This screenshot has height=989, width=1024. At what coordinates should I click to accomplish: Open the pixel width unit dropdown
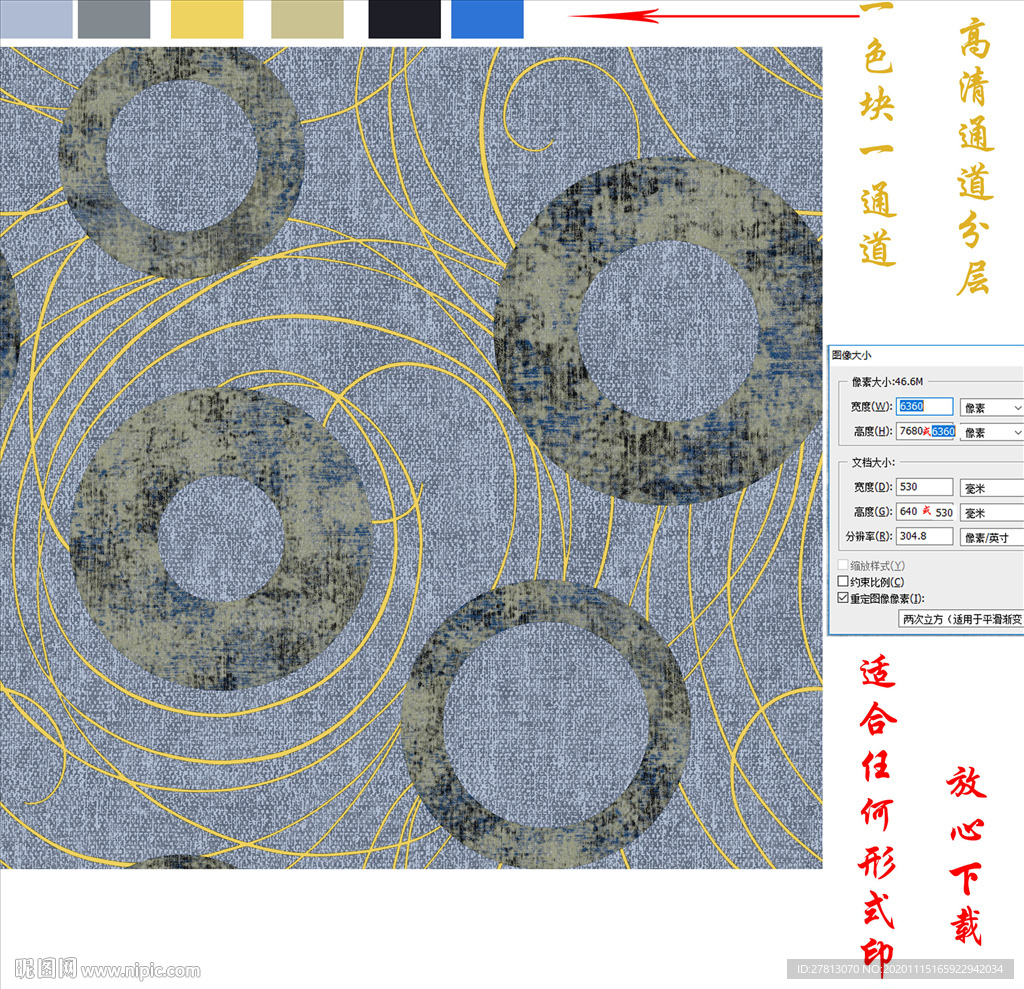991,407
